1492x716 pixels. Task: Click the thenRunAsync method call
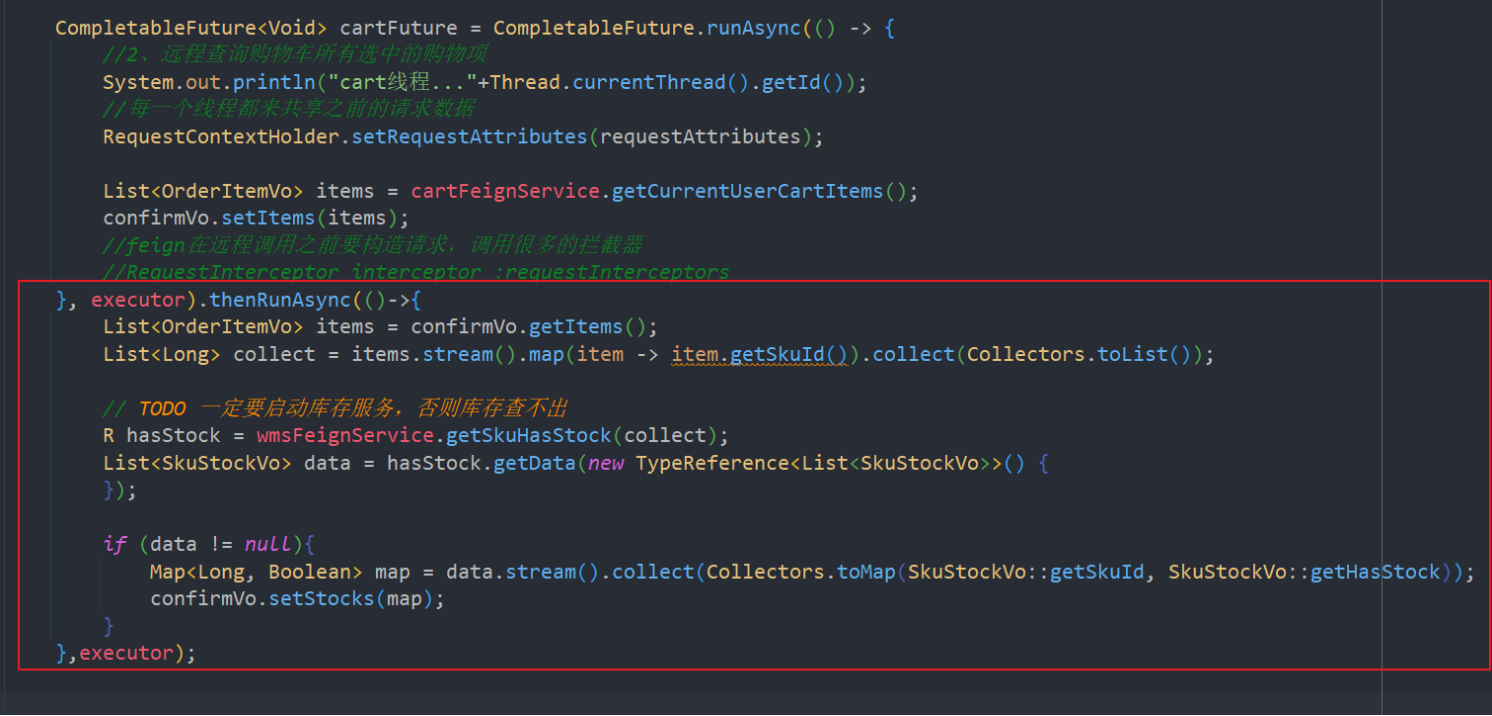pyautogui.click(x=280, y=299)
